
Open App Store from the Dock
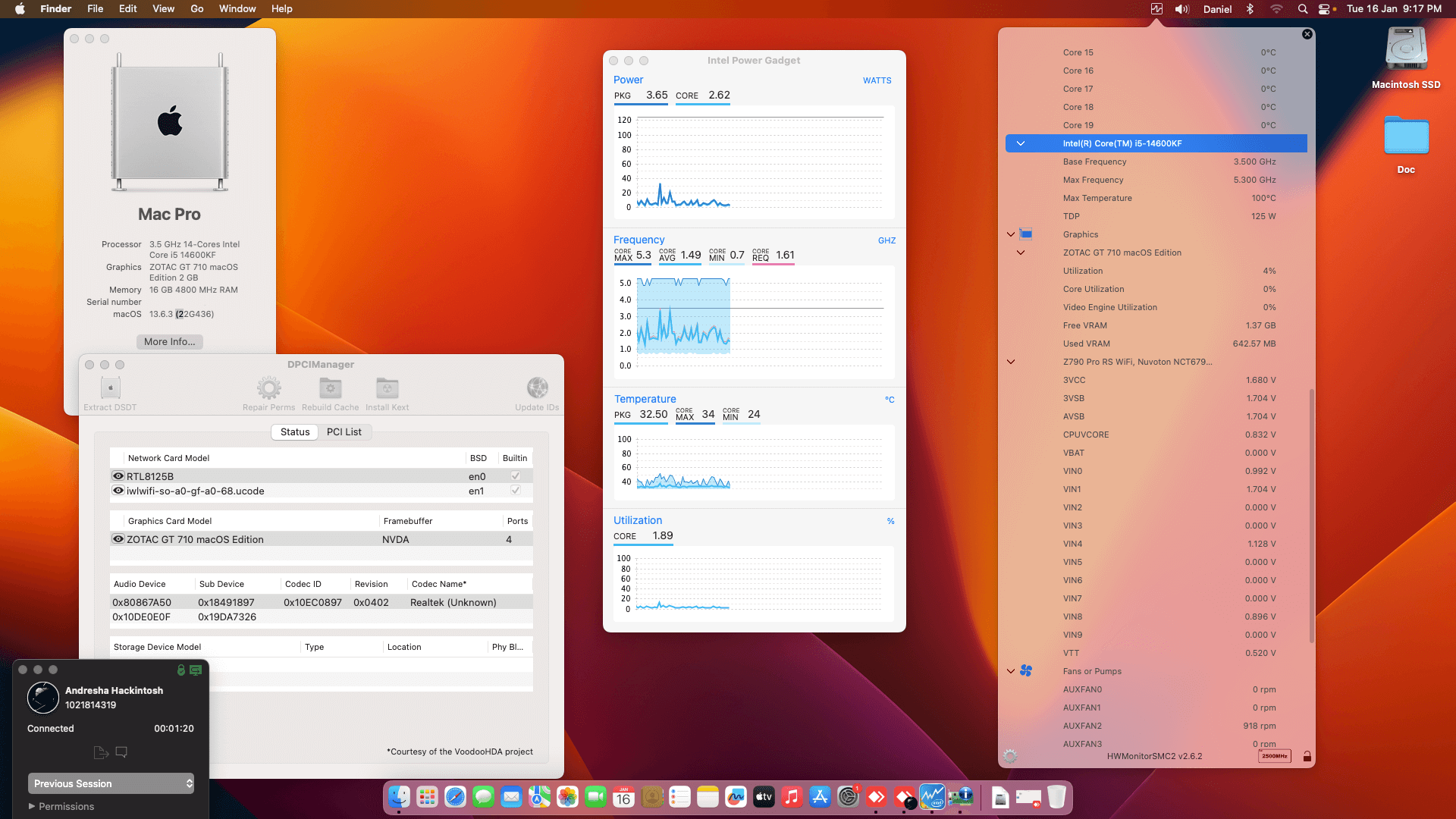coord(820,797)
